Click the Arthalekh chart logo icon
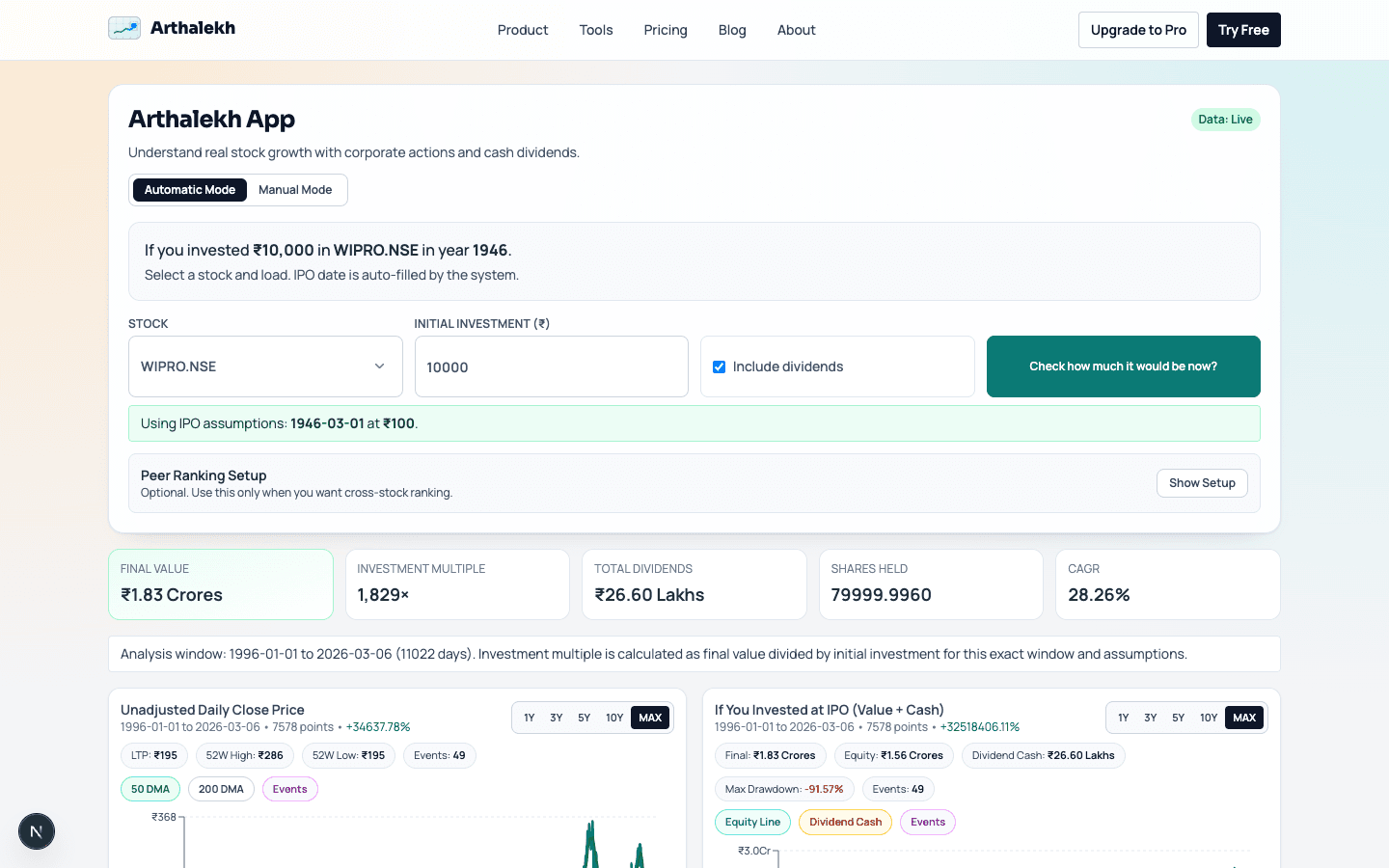This screenshot has height=868, width=1389. [x=123, y=28]
